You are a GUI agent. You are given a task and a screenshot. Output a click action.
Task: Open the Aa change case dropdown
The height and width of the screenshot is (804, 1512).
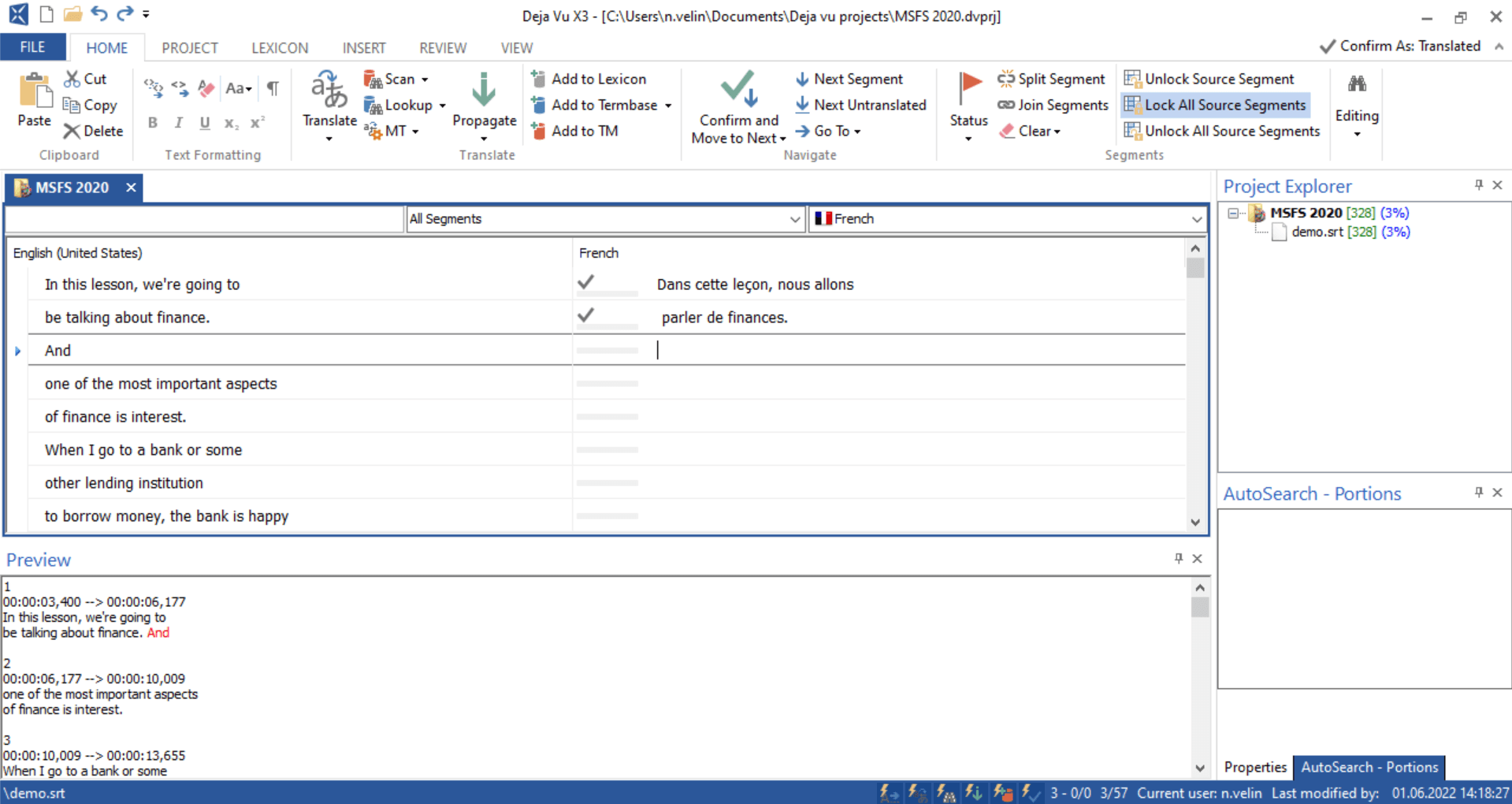tap(238, 88)
